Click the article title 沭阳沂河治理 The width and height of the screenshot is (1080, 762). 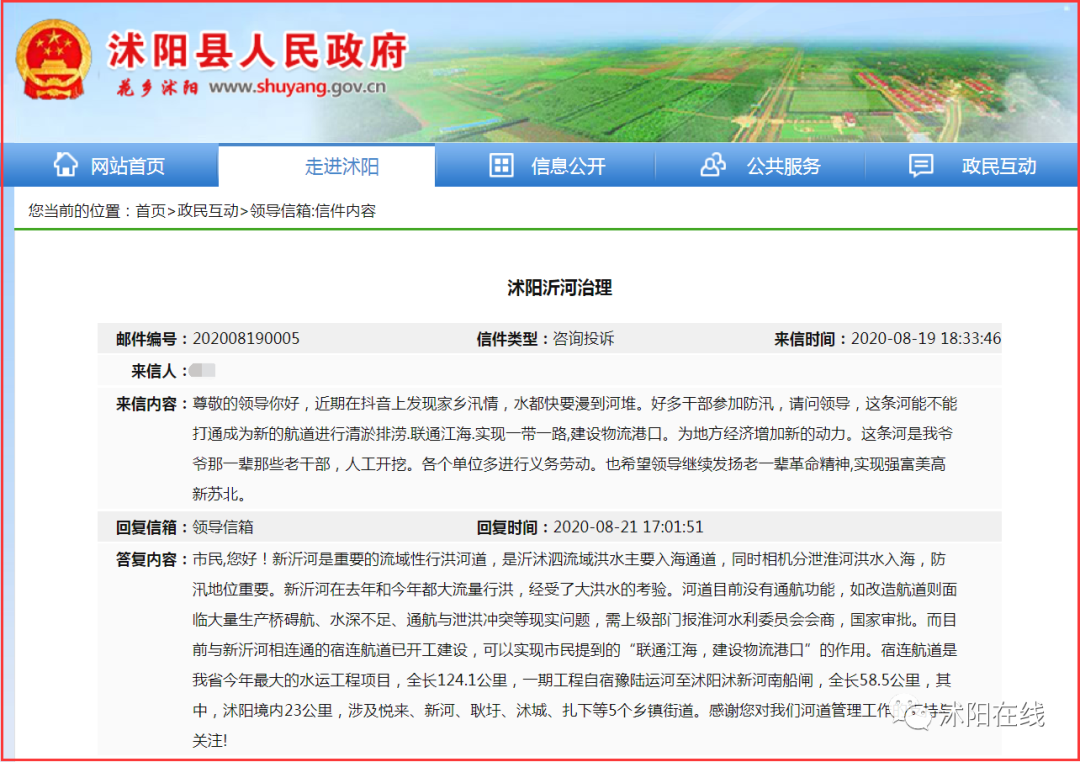[x=559, y=287]
